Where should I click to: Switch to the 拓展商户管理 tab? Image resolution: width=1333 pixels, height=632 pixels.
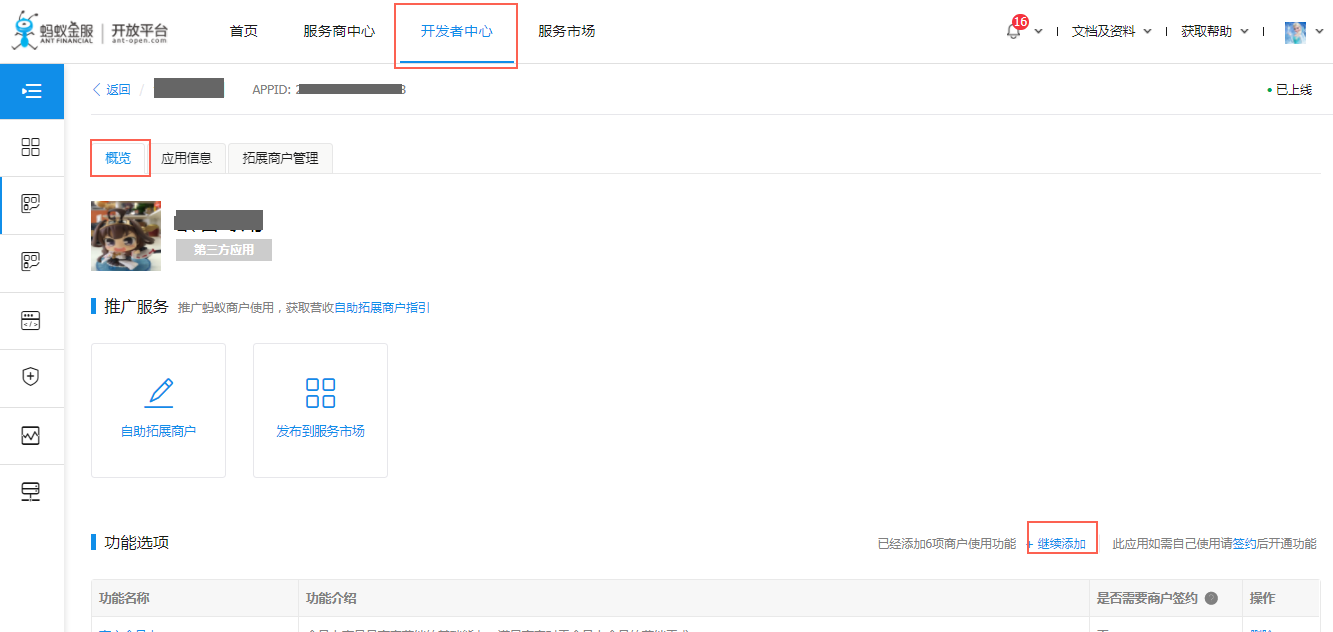coord(280,158)
